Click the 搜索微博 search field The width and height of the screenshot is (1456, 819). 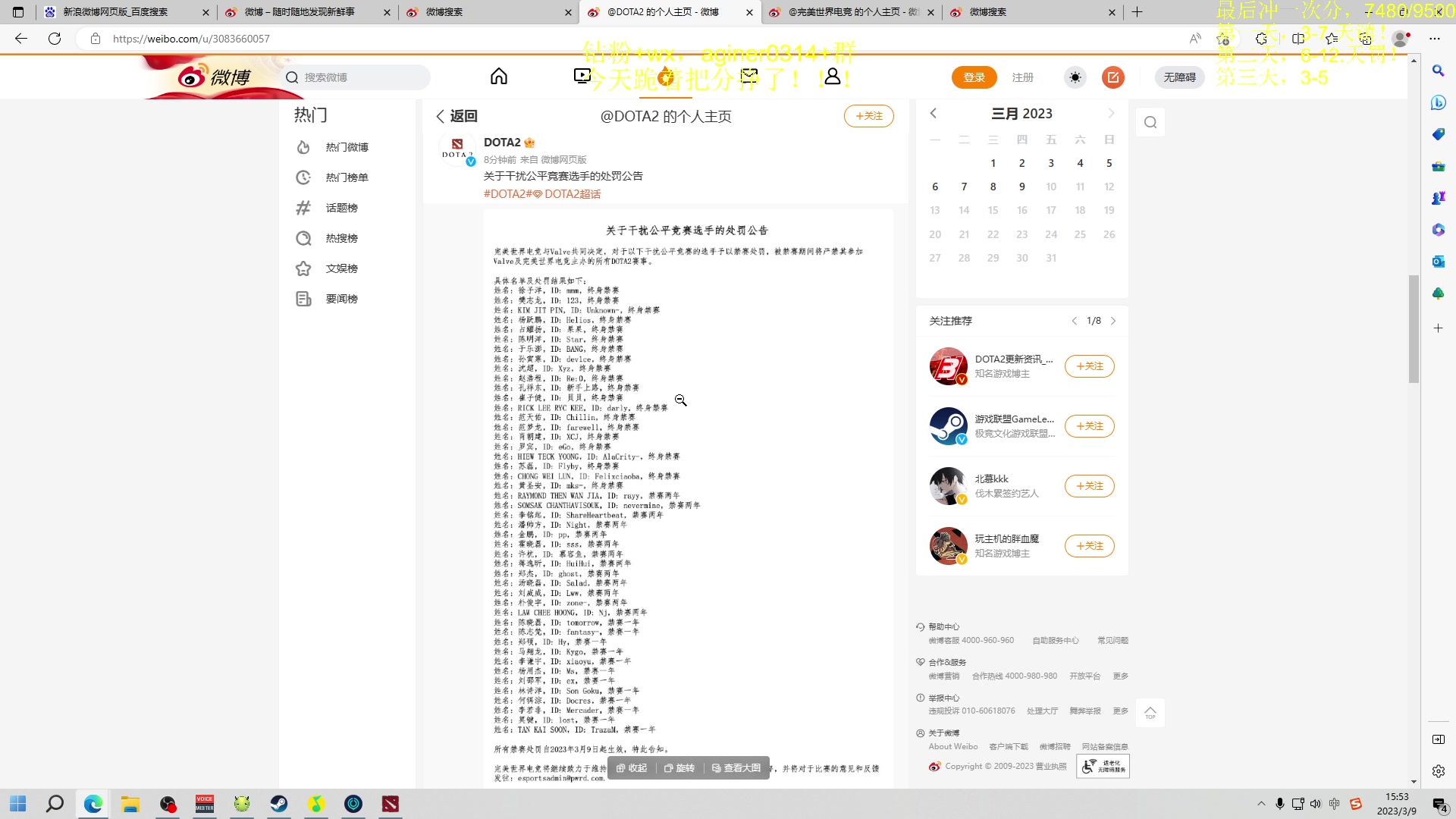(x=353, y=77)
